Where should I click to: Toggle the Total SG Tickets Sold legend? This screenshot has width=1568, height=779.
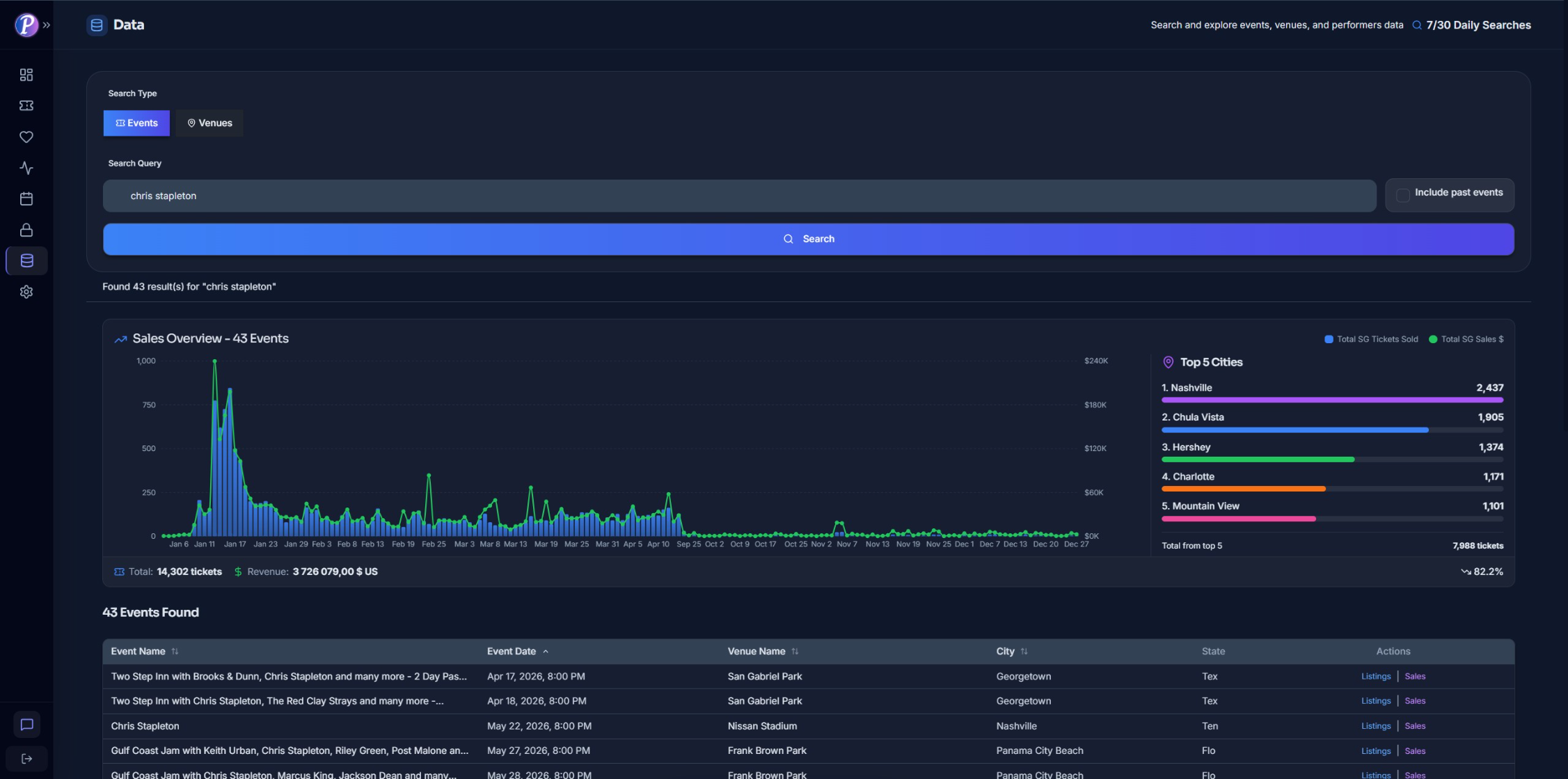1370,339
